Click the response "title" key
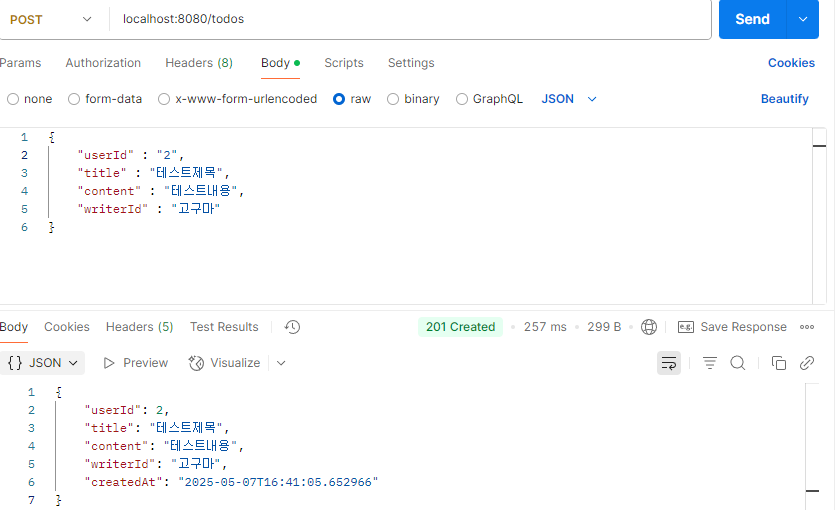The width and height of the screenshot is (836, 510). [x=109, y=428]
